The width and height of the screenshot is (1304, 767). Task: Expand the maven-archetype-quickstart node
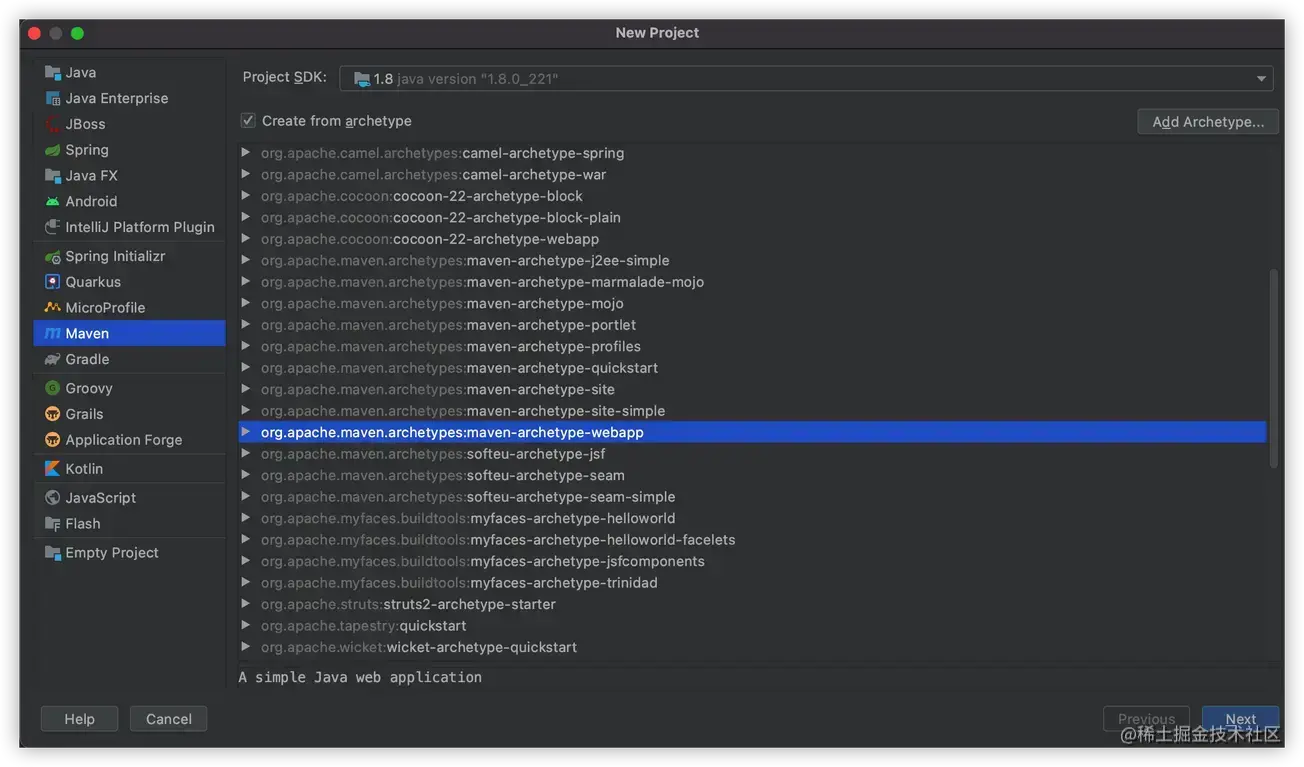click(x=246, y=368)
